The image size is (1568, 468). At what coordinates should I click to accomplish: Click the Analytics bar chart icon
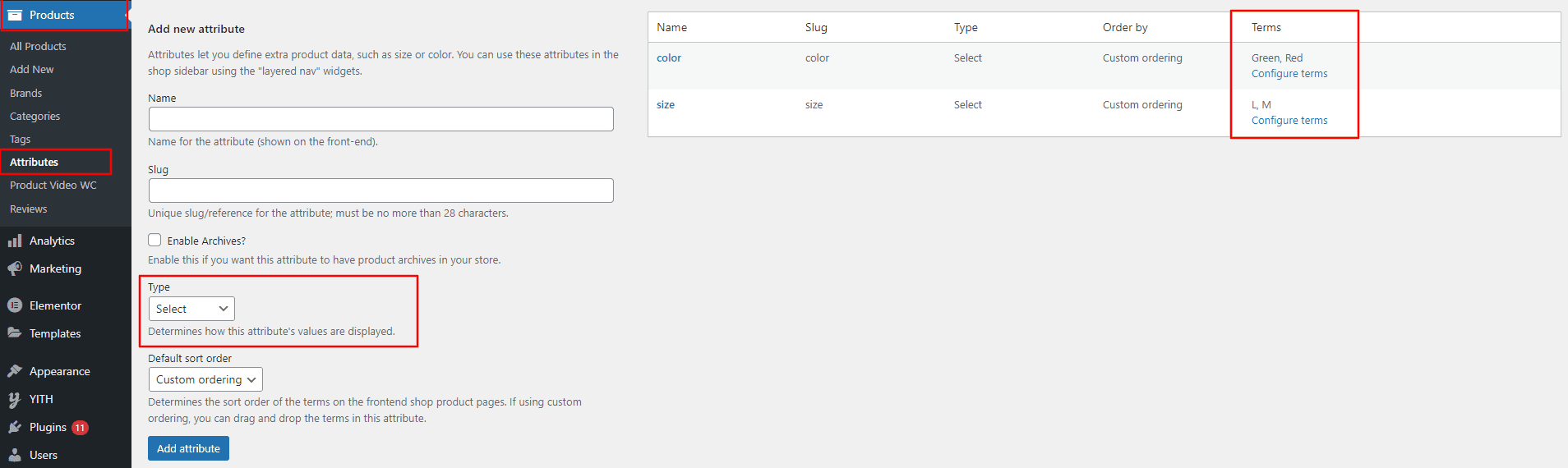tap(15, 241)
